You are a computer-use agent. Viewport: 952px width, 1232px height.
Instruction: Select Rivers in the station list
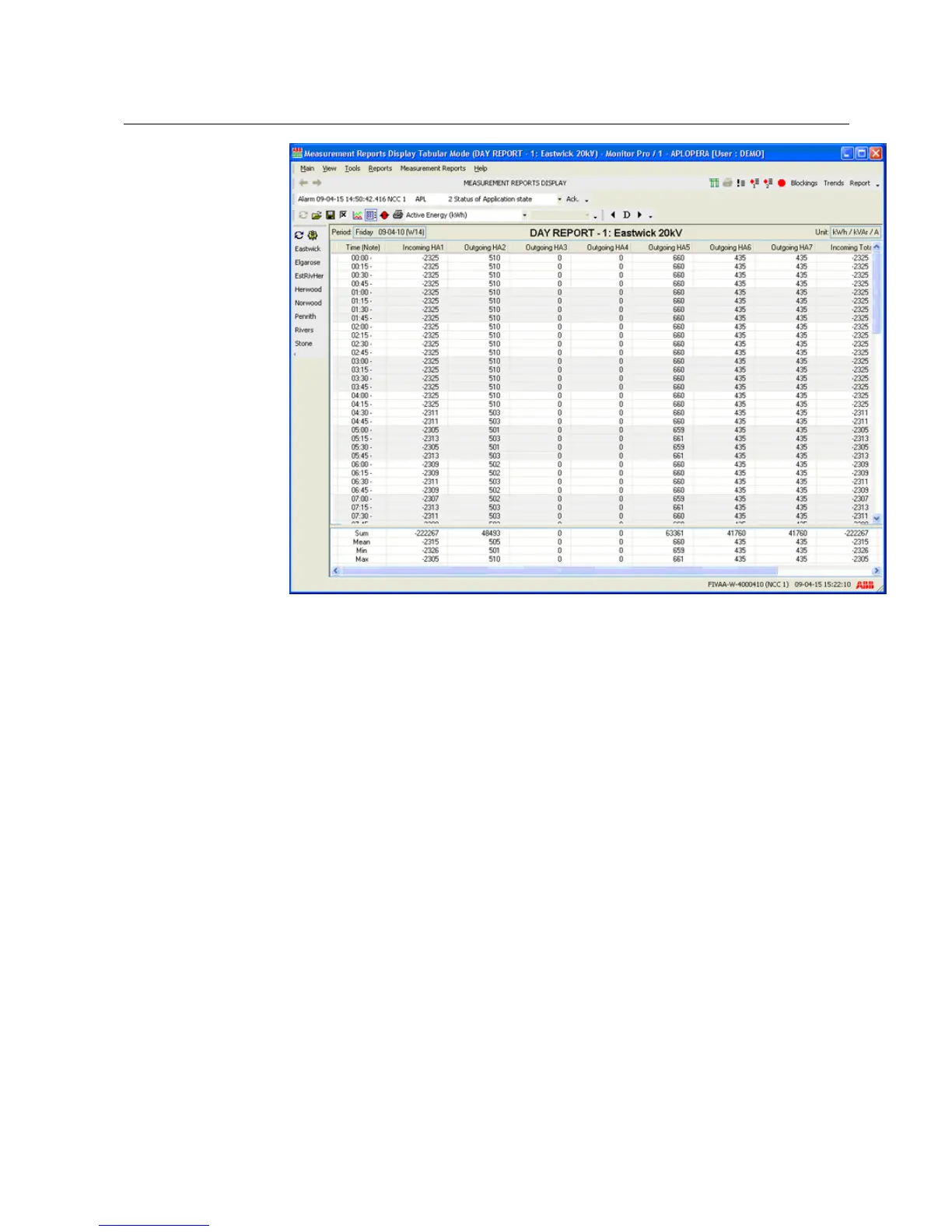304,330
